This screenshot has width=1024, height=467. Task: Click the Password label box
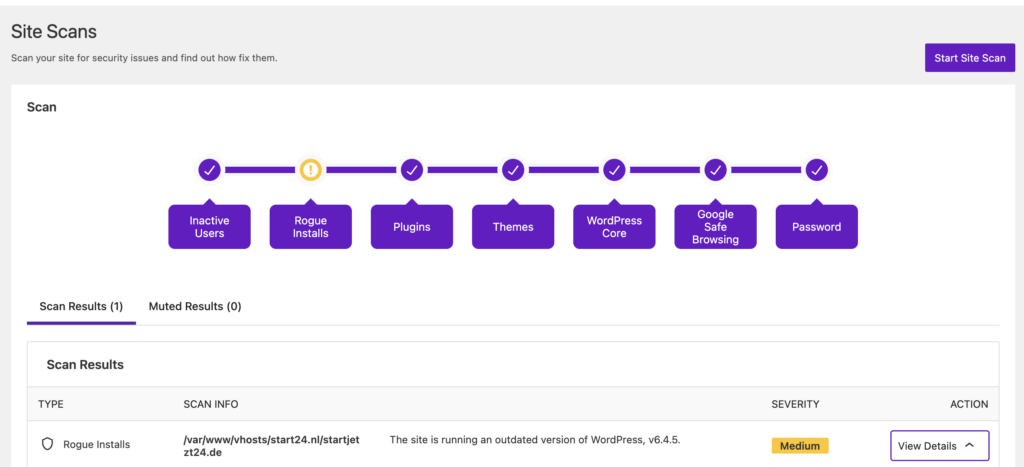tap(817, 227)
